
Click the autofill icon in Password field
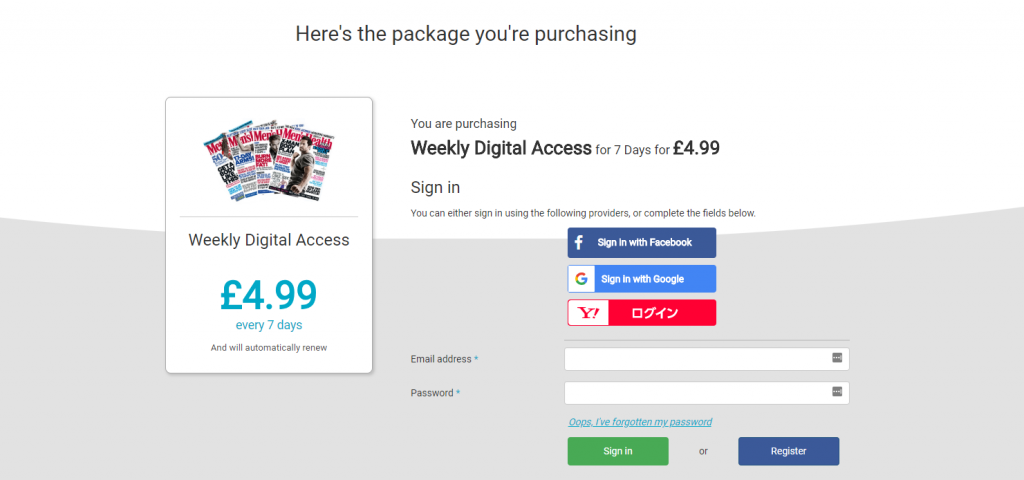tap(837, 392)
